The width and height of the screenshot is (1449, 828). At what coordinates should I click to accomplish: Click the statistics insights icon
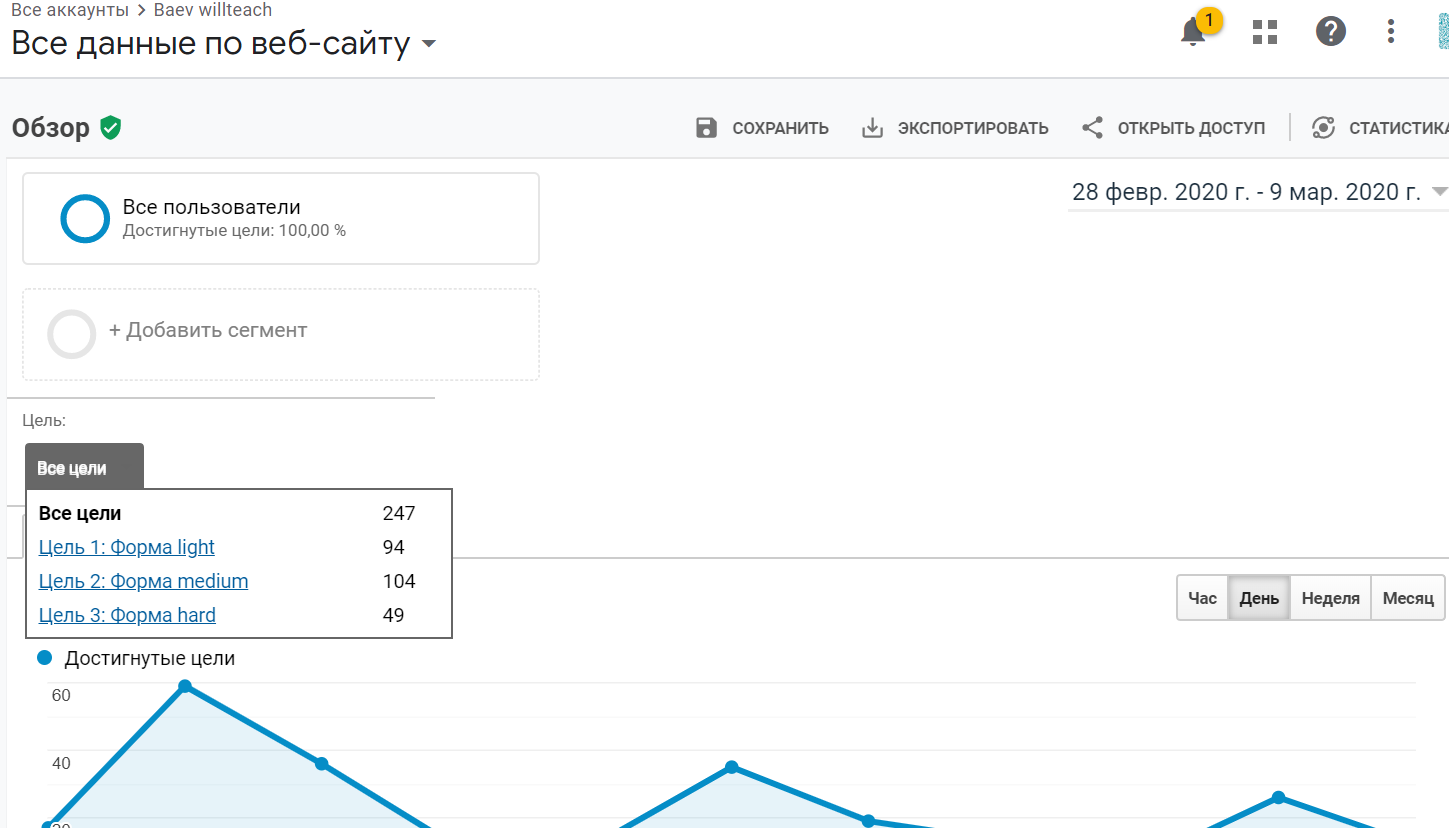1324,128
